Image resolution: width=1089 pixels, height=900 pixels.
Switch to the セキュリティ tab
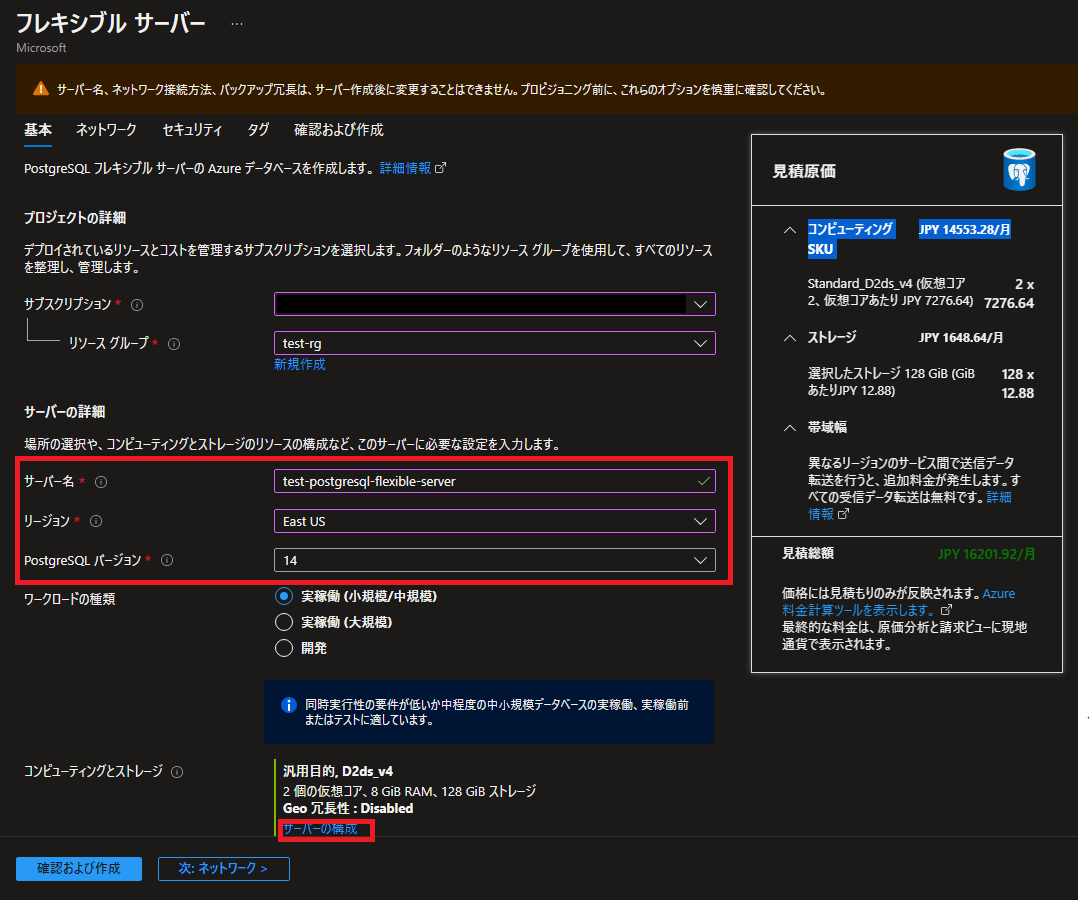(x=192, y=130)
